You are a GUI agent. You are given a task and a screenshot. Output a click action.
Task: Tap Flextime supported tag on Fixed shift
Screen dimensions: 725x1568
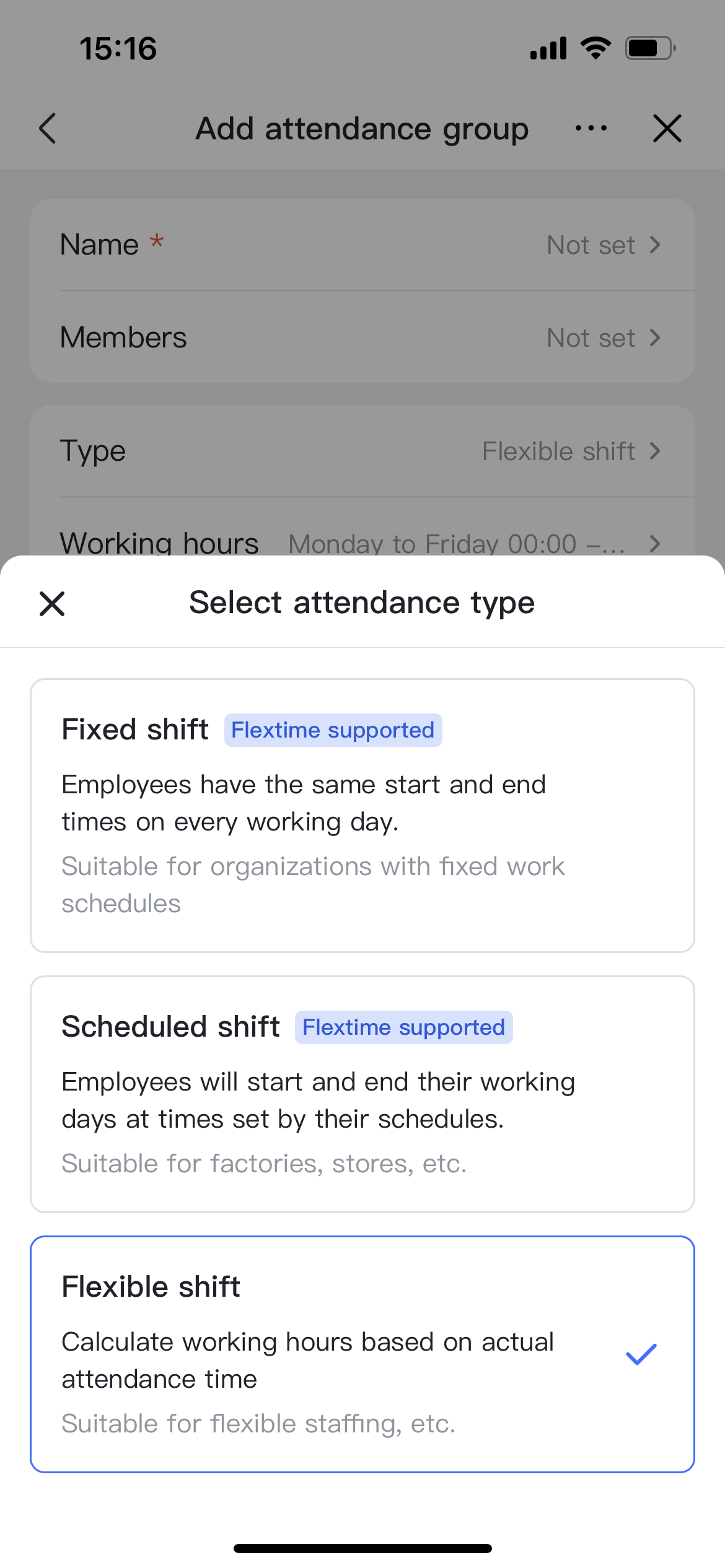[x=333, y=730]
